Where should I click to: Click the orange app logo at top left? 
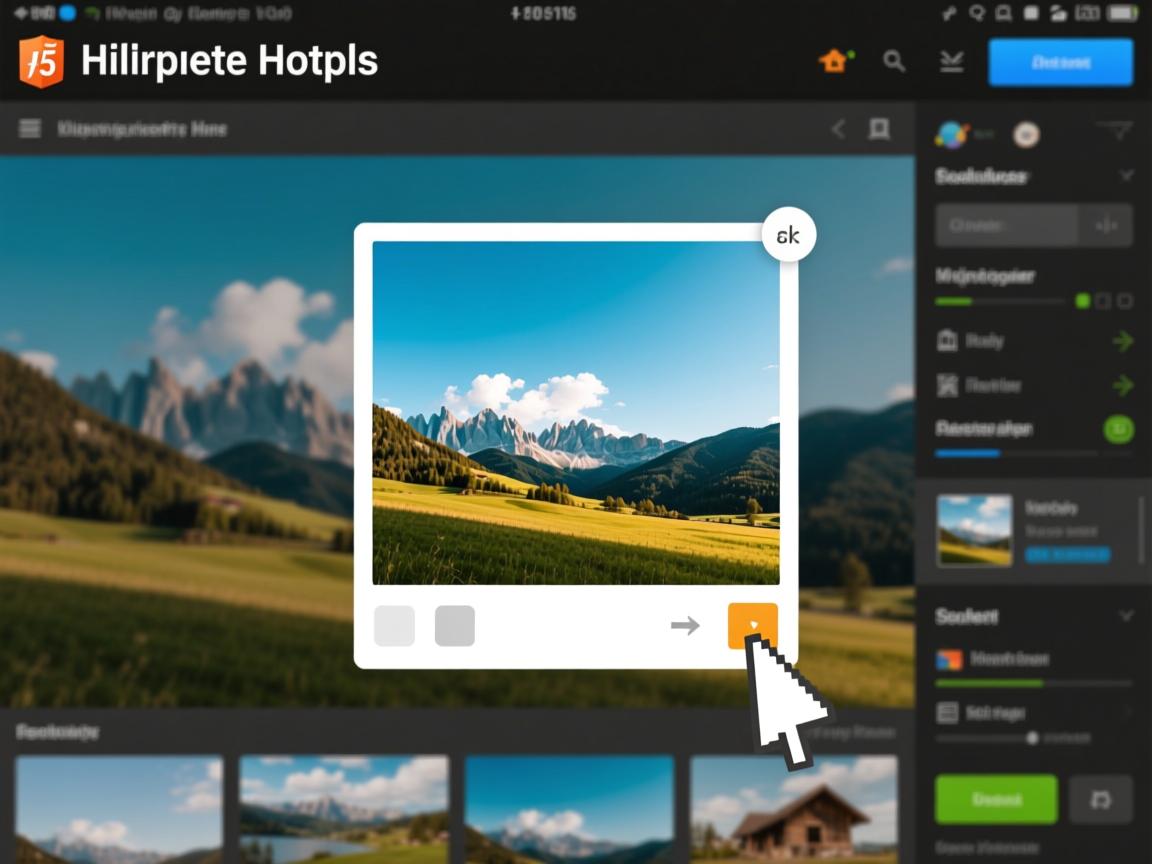click(41, 62)
